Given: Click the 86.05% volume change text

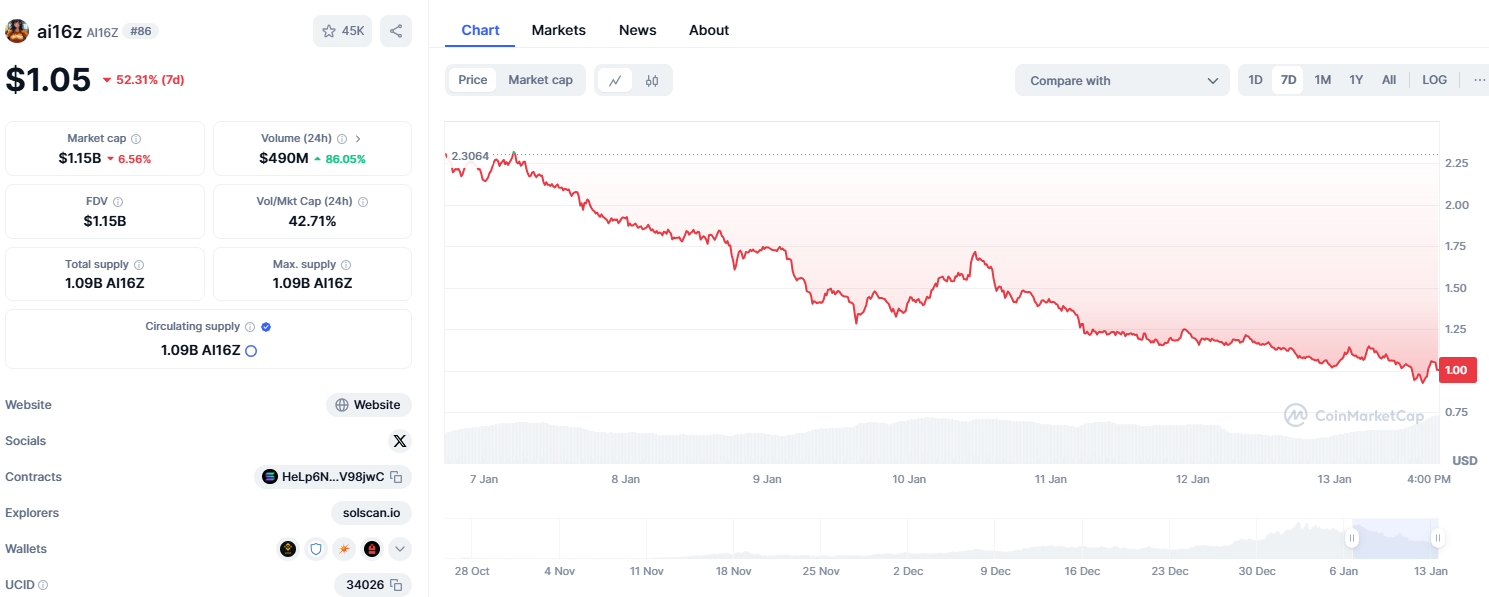Looking at the screenshot, I should pos(346,159).
